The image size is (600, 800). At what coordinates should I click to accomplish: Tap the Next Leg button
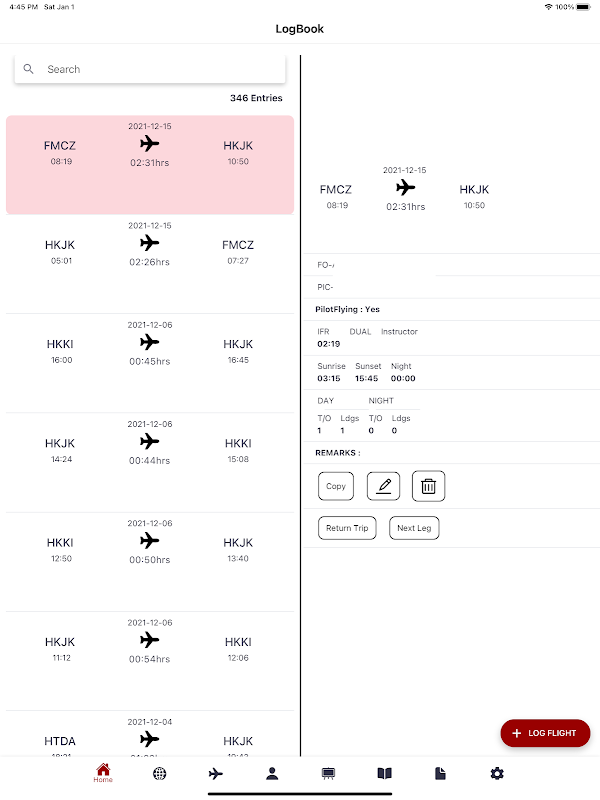tap(414, 528)
